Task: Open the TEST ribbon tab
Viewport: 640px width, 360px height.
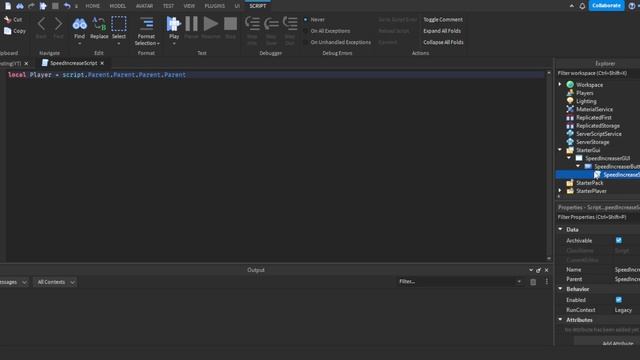Action: click(168, 6)
